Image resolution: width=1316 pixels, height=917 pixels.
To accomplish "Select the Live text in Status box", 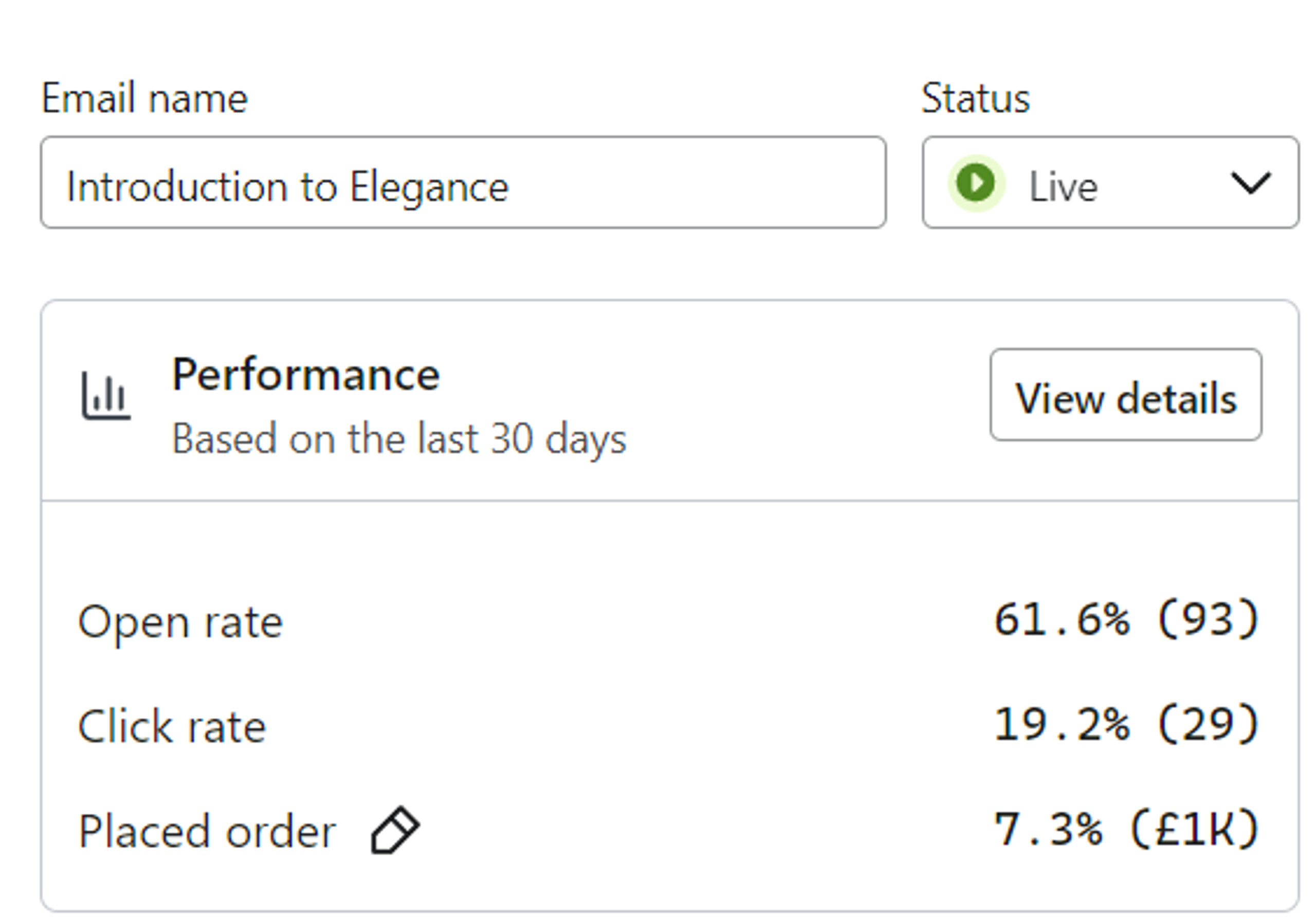I will 1063,187.
